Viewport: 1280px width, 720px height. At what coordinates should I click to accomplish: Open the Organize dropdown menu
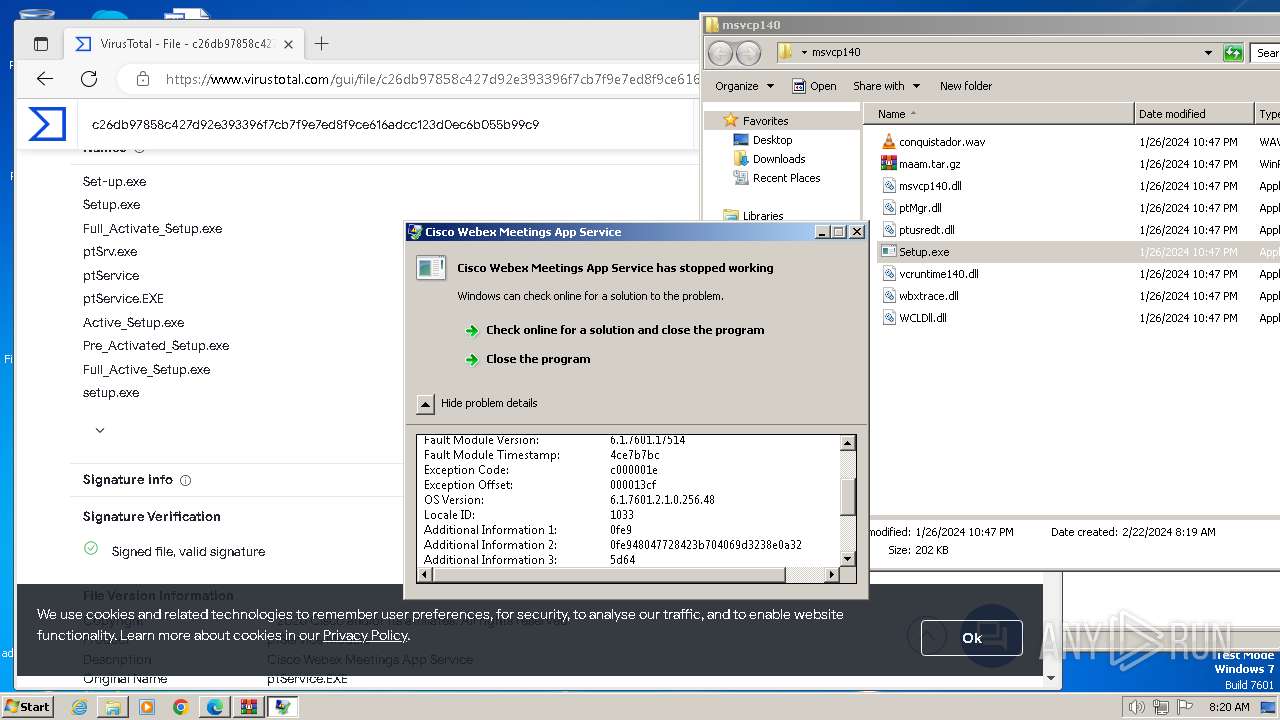[x=744, y=86]
